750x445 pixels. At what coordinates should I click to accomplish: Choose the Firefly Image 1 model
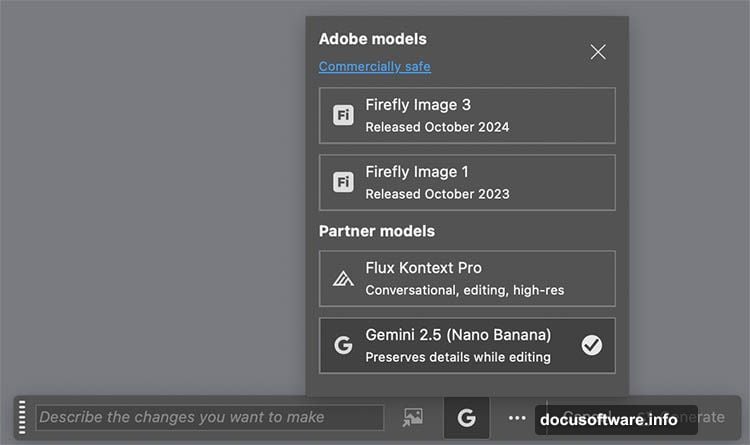tap(467, 182)
